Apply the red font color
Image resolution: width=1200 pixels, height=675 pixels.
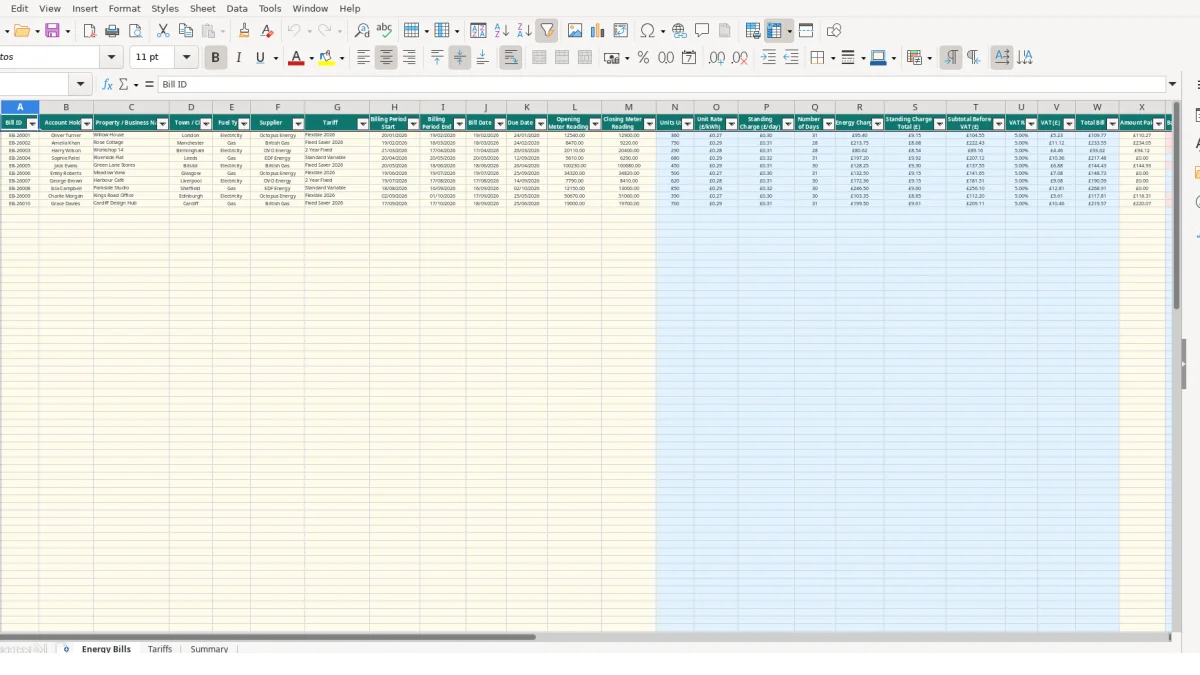tap(295, 58)
